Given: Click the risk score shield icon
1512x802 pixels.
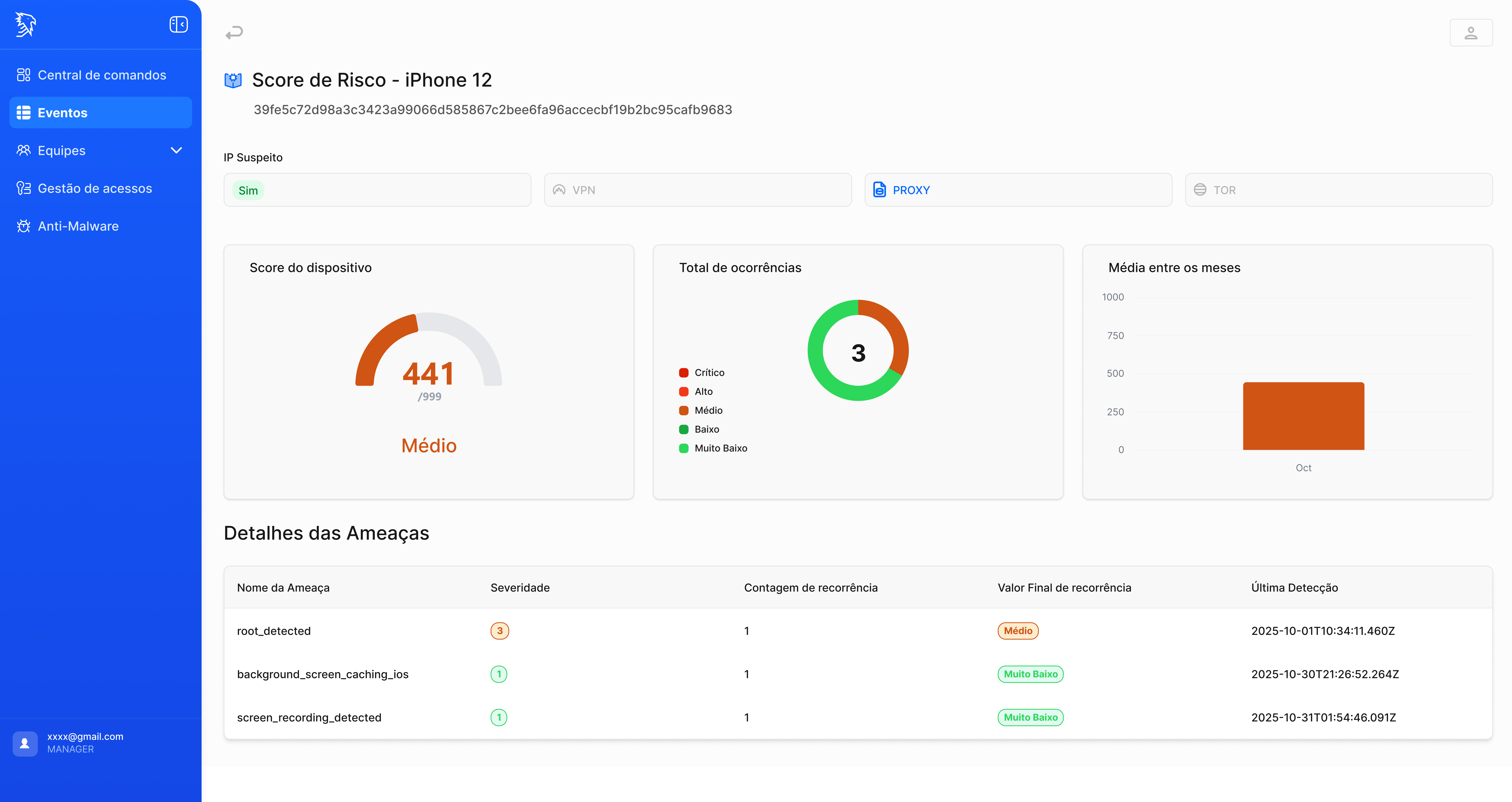Looking at the screenshot, I should pyautogui.click(x=233, y=80).
